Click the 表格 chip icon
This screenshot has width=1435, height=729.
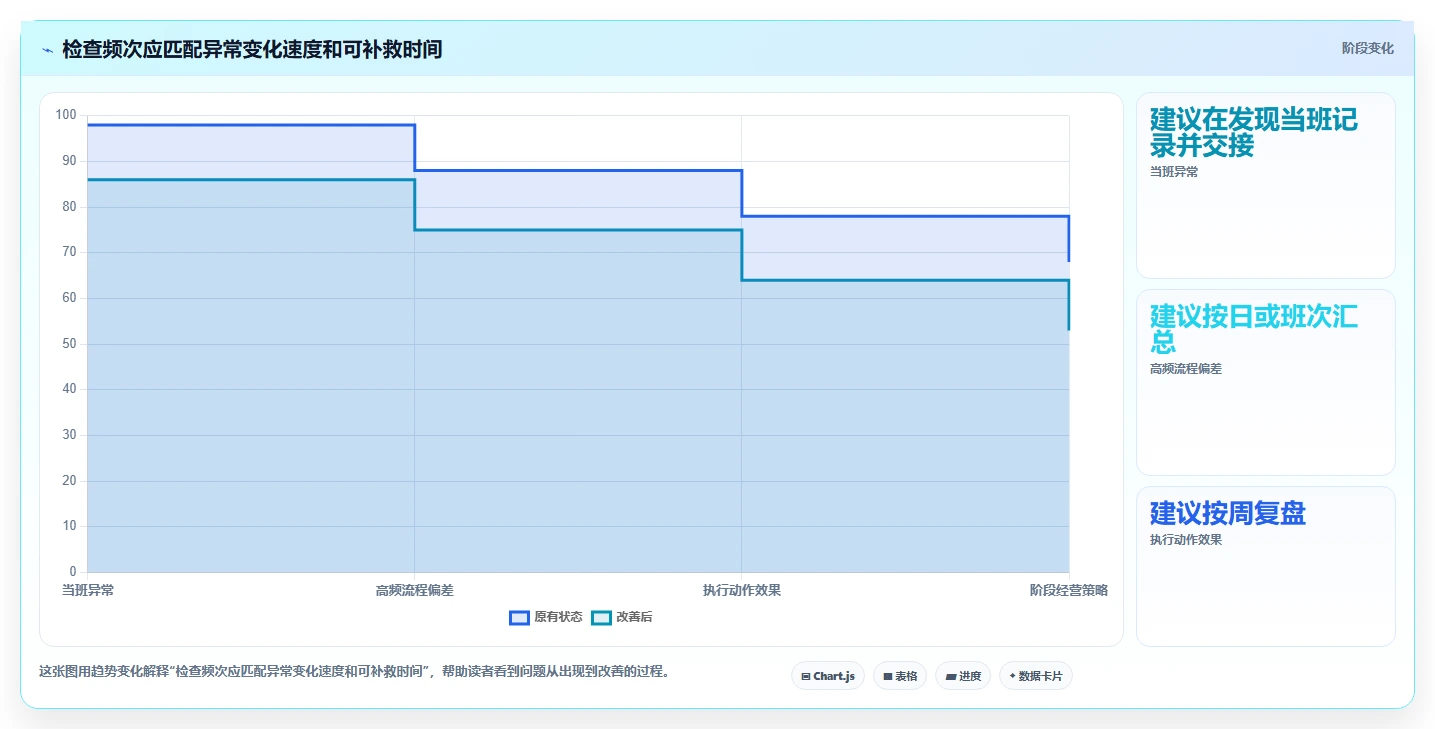[x=887, y=677]
